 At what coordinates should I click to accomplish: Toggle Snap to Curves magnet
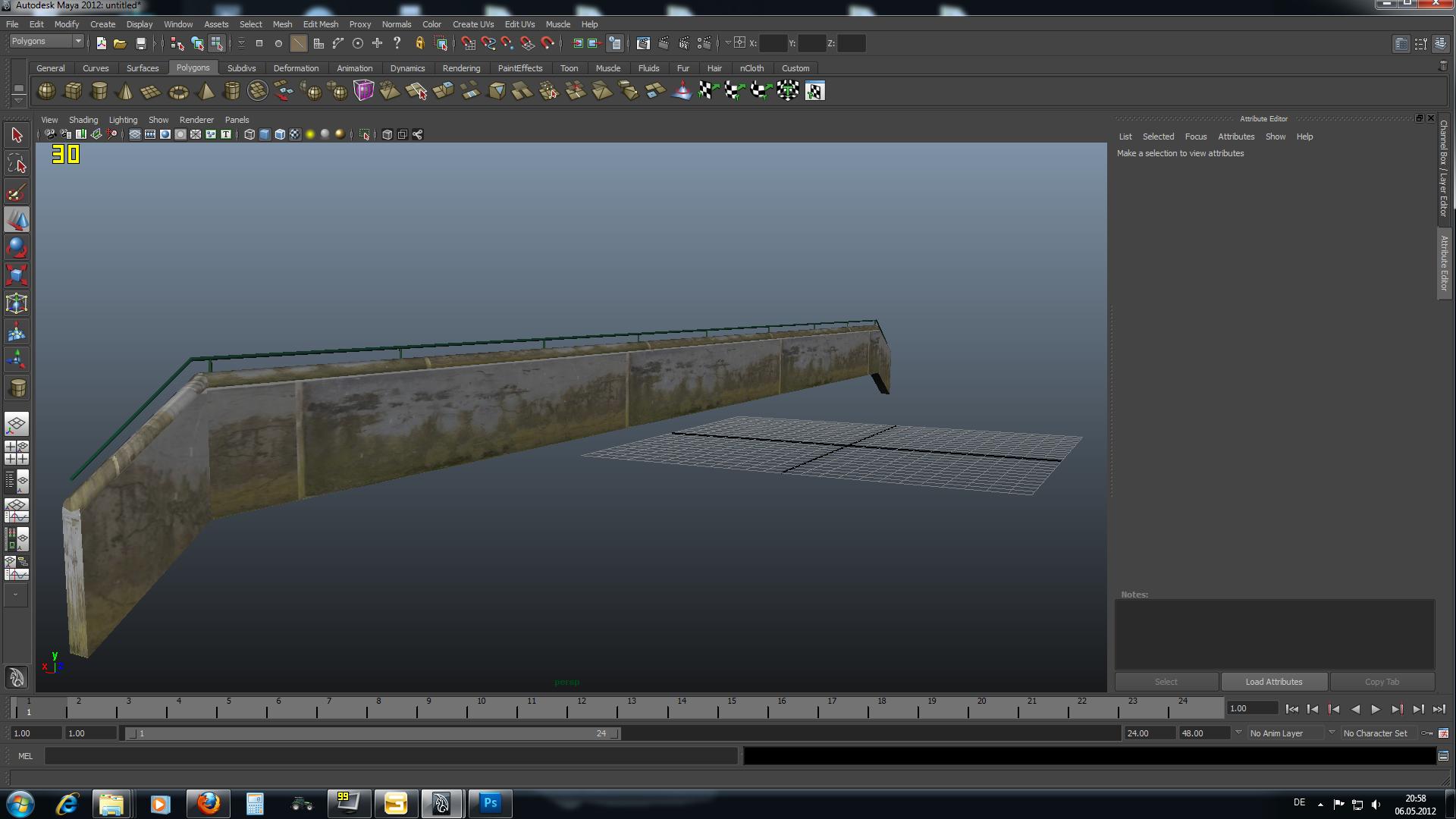[x=488, y=43]
